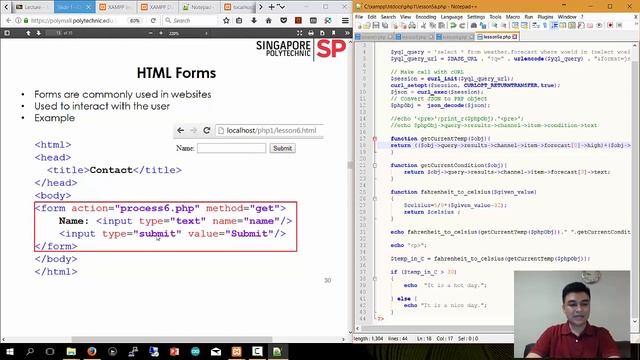The height and width of the screenshot is (360, 640).
Task: Open Encoding menu in Notepad++
Action: pos(426,17)
